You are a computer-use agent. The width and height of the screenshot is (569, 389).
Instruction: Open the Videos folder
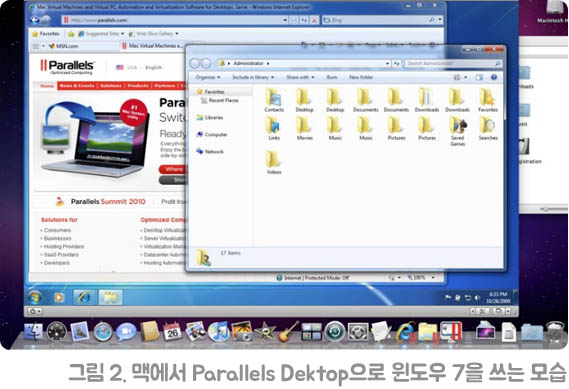pos(274,162)
